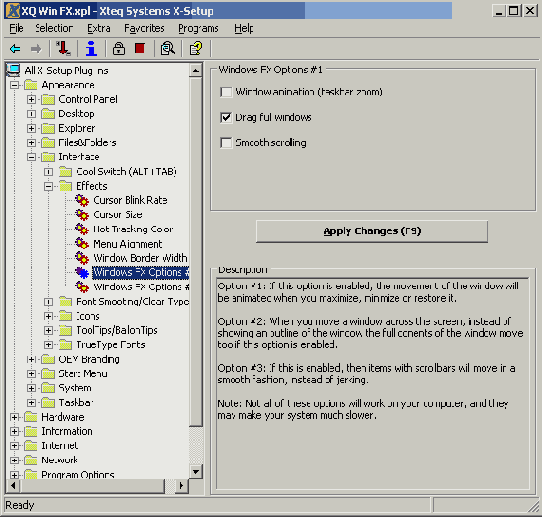Open the blue information toolbar icon
542x517 pixels.
pos(91,48)
